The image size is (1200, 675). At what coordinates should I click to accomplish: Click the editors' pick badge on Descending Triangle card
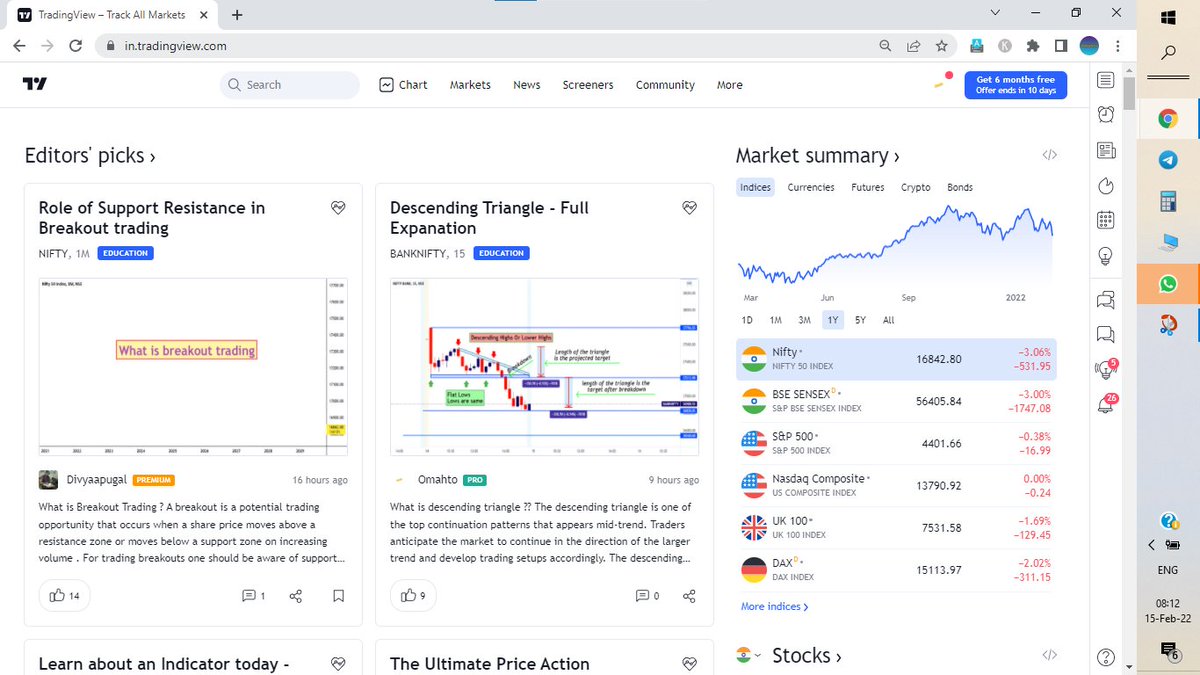(689, 207)
